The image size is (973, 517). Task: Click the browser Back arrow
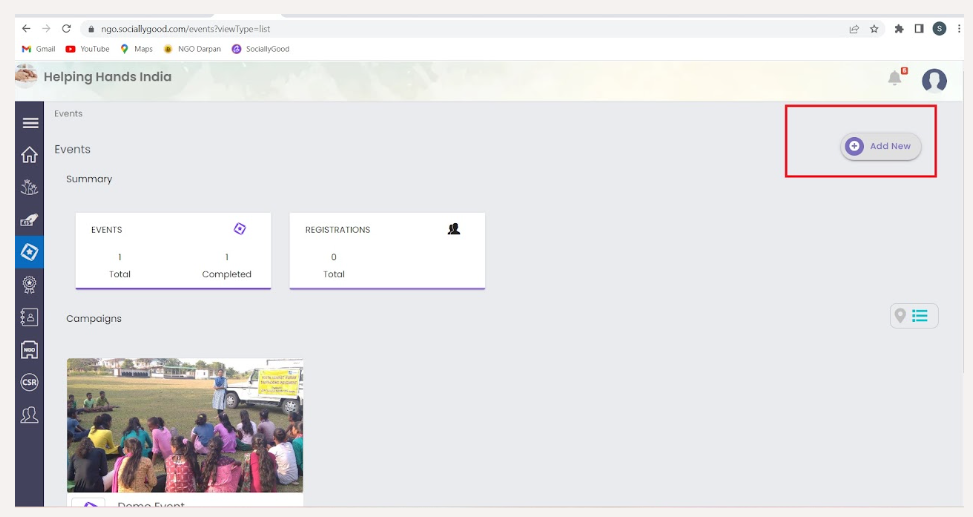click(x=26, y=29)
